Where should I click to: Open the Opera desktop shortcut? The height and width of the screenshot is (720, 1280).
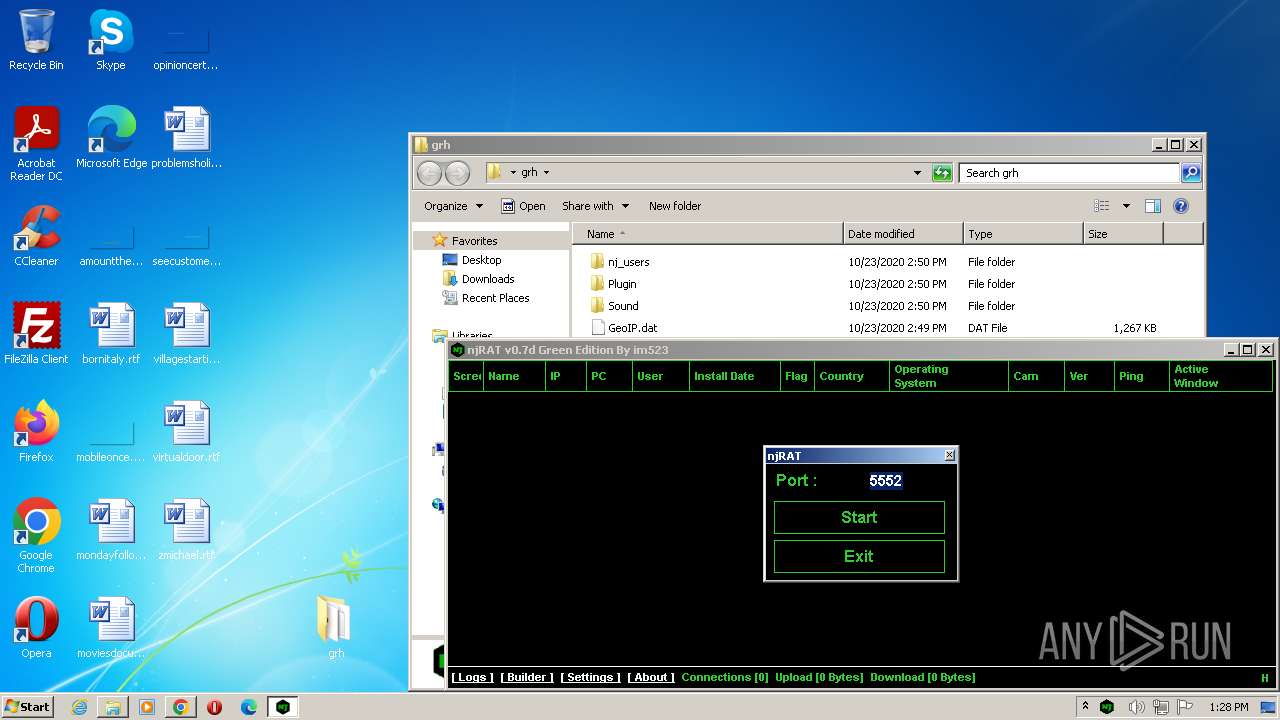tap(36, 628)
